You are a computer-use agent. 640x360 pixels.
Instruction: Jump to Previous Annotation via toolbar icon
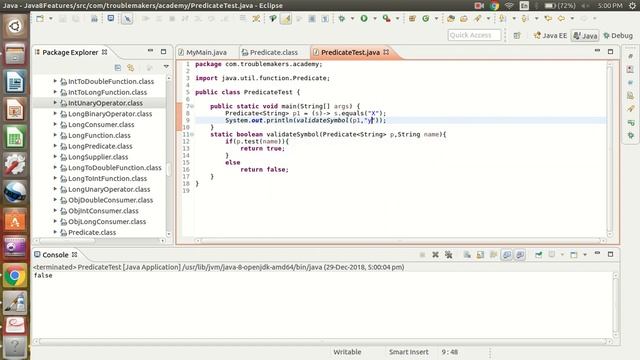pyautogui.click(x=525, y=19)
